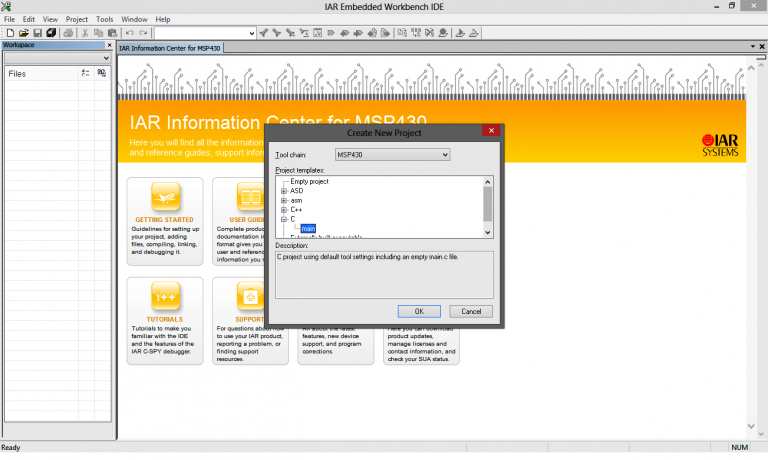Click the Getting Started airplane icon
Viewport: 768px width, 460px height.
coord(165,196)
